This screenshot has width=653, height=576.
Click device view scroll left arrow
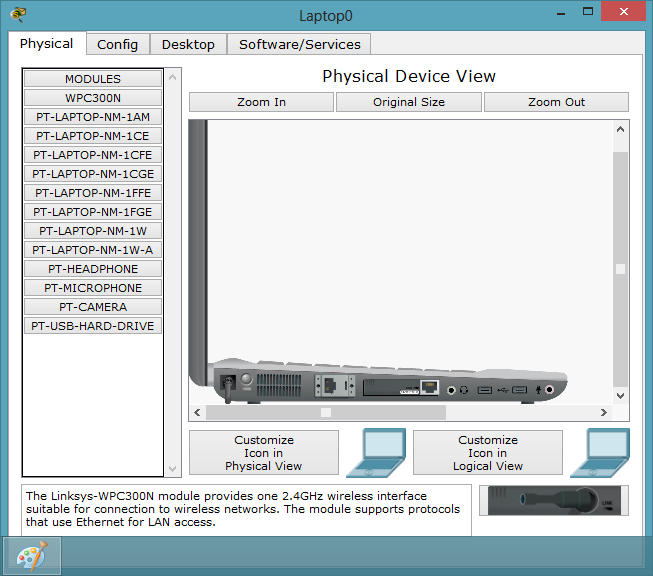click(x=197, y=412)
